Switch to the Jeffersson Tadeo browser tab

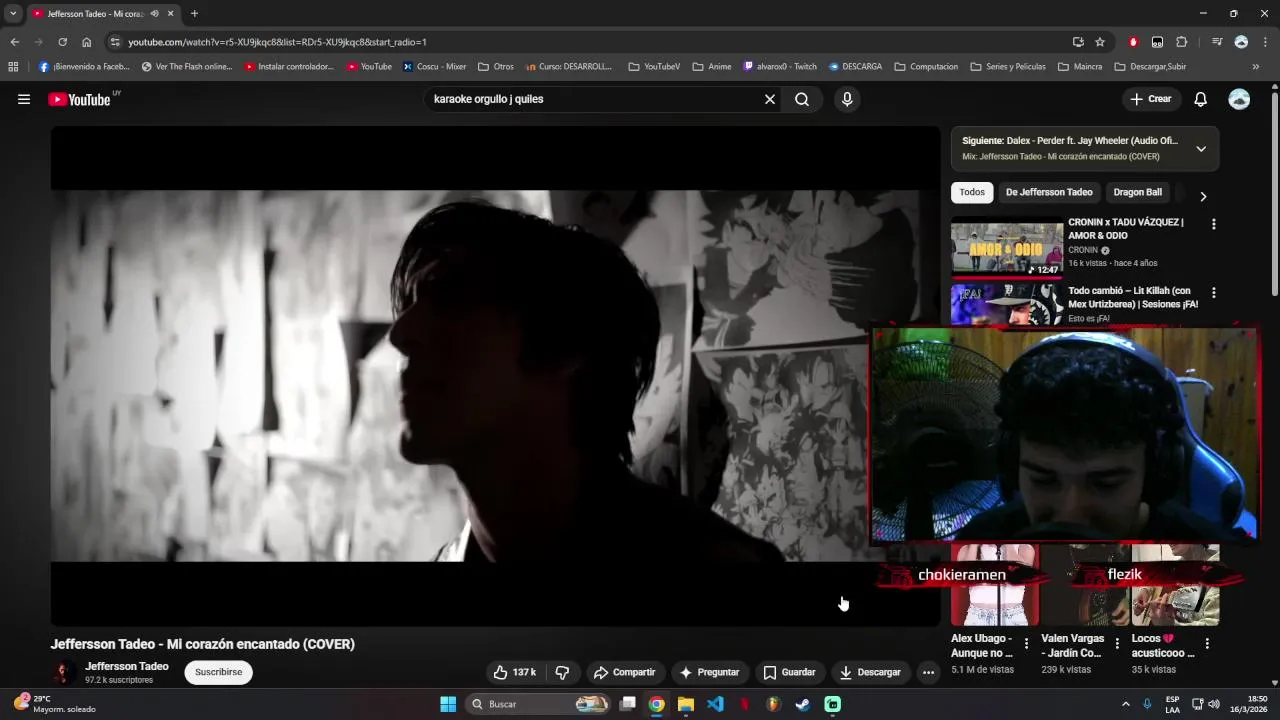click(x=95, y=14)
